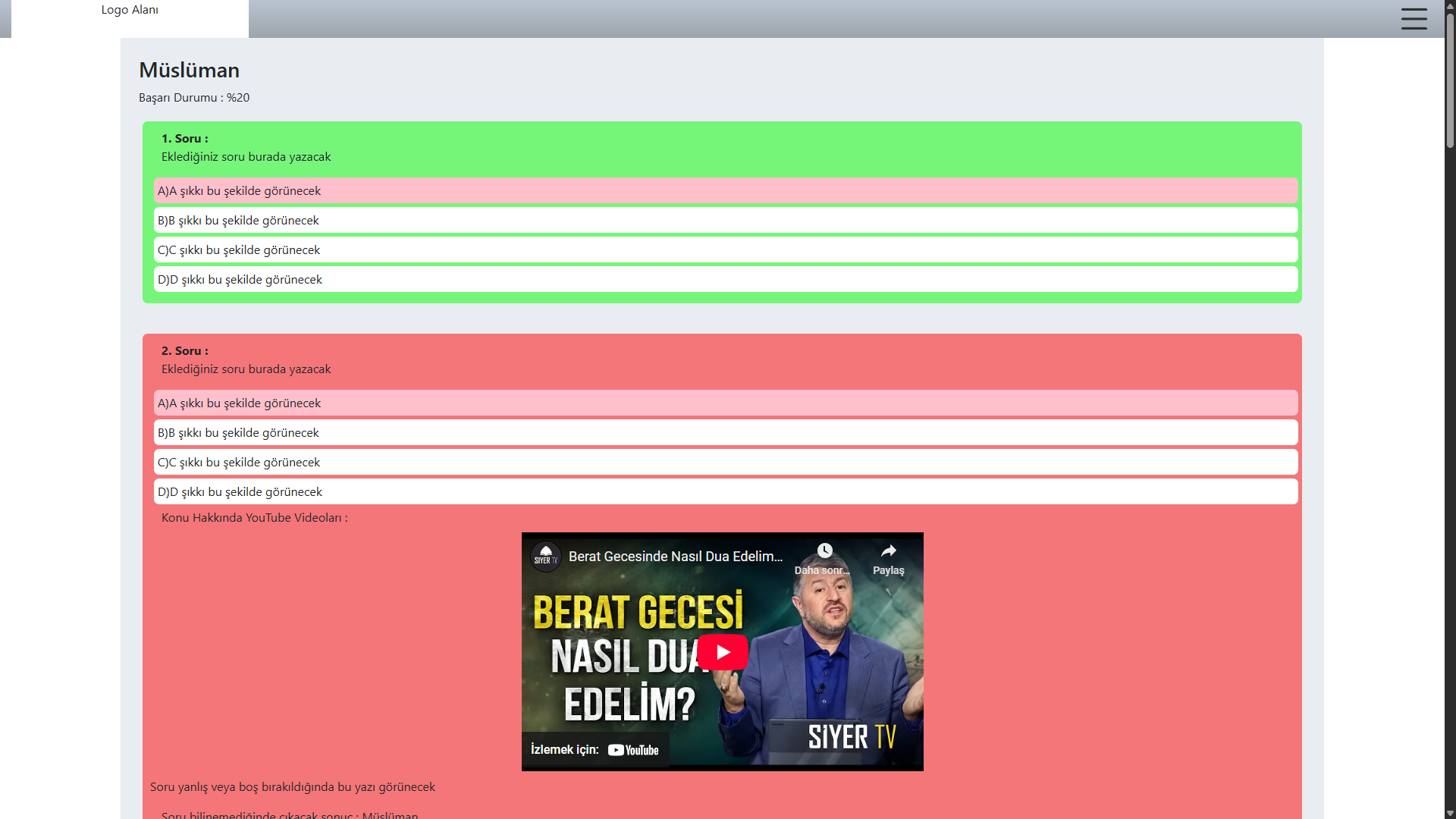1456x819 pixels.
Task: Click the Paylaş share arrow icon
Action: (x=888, y=551)
